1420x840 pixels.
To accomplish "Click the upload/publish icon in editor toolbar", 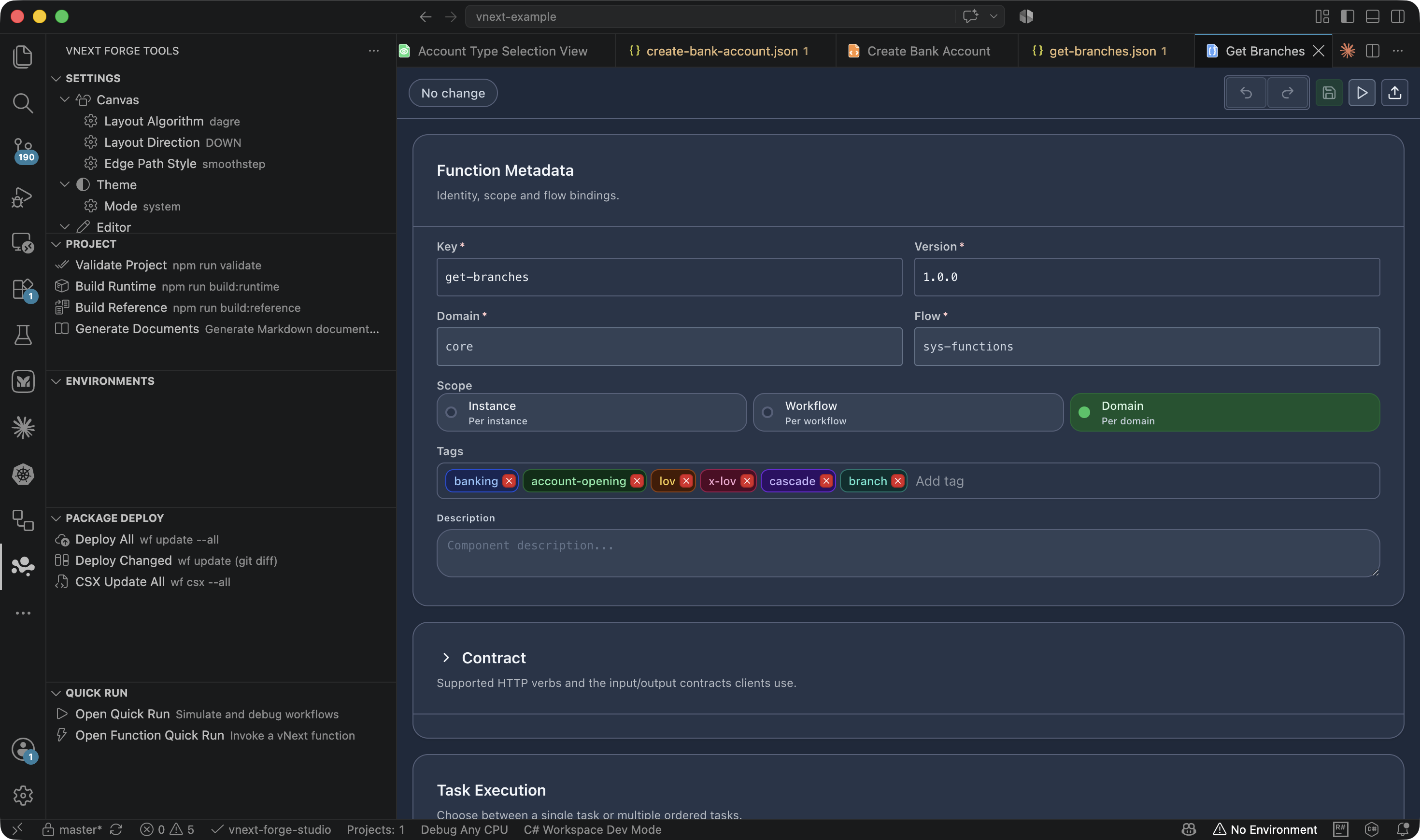I will click(x=1394, y=93).
